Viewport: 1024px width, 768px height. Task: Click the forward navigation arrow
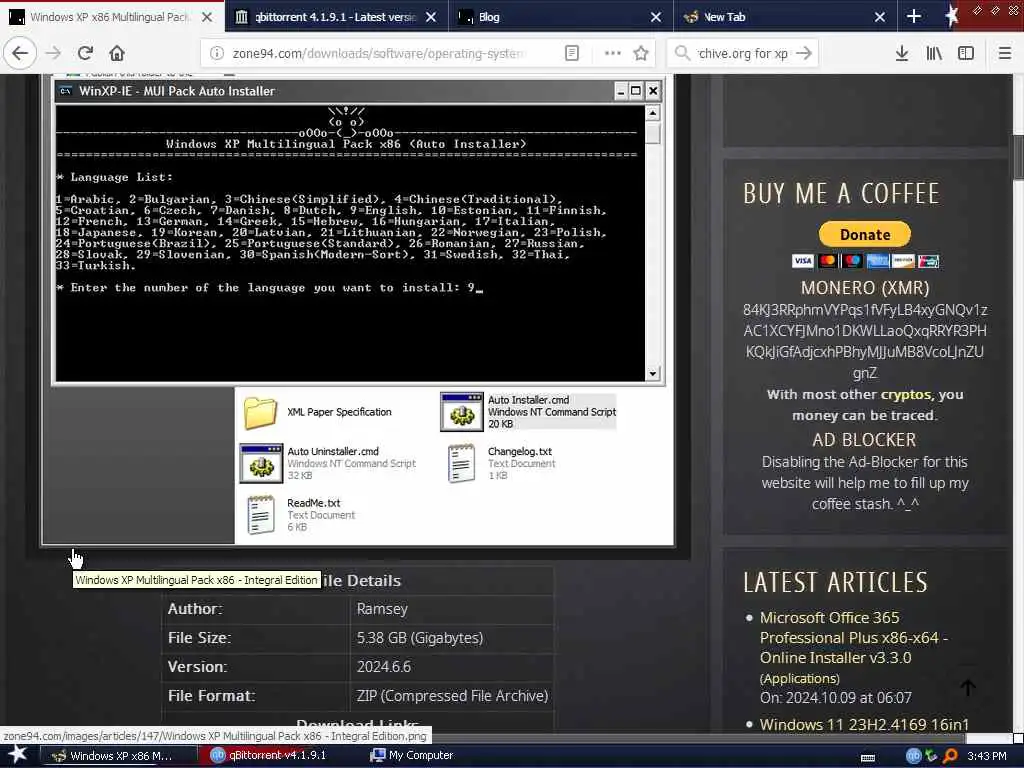click(54, 53)
